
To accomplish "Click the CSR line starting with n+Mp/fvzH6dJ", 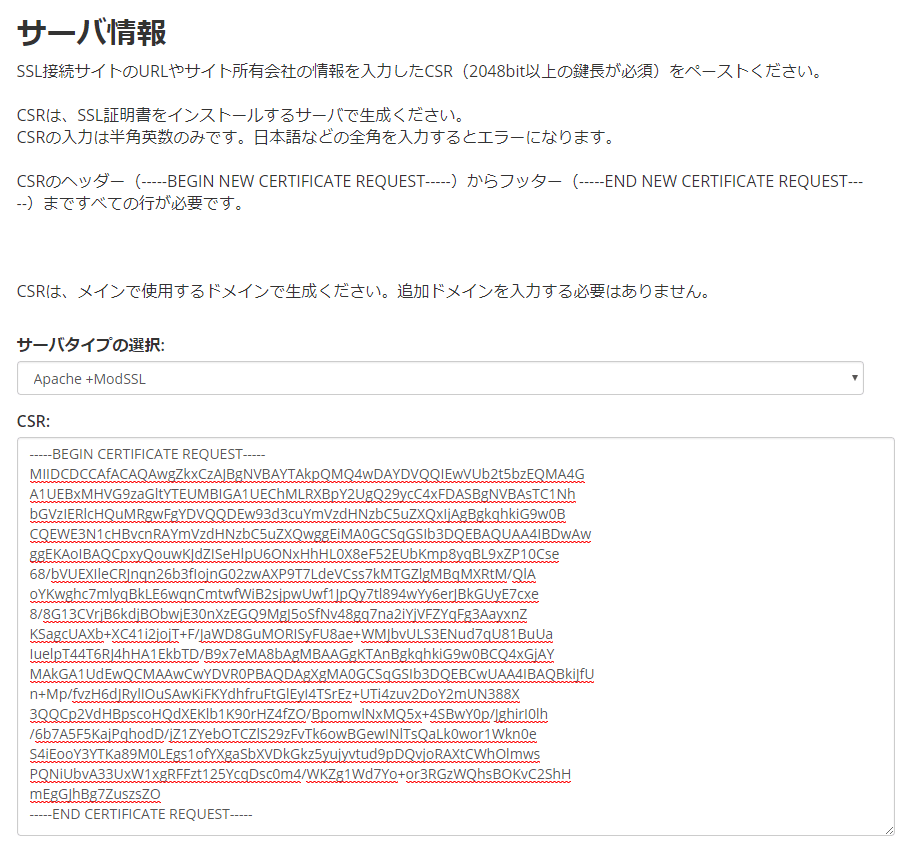I will pos(275,694).
